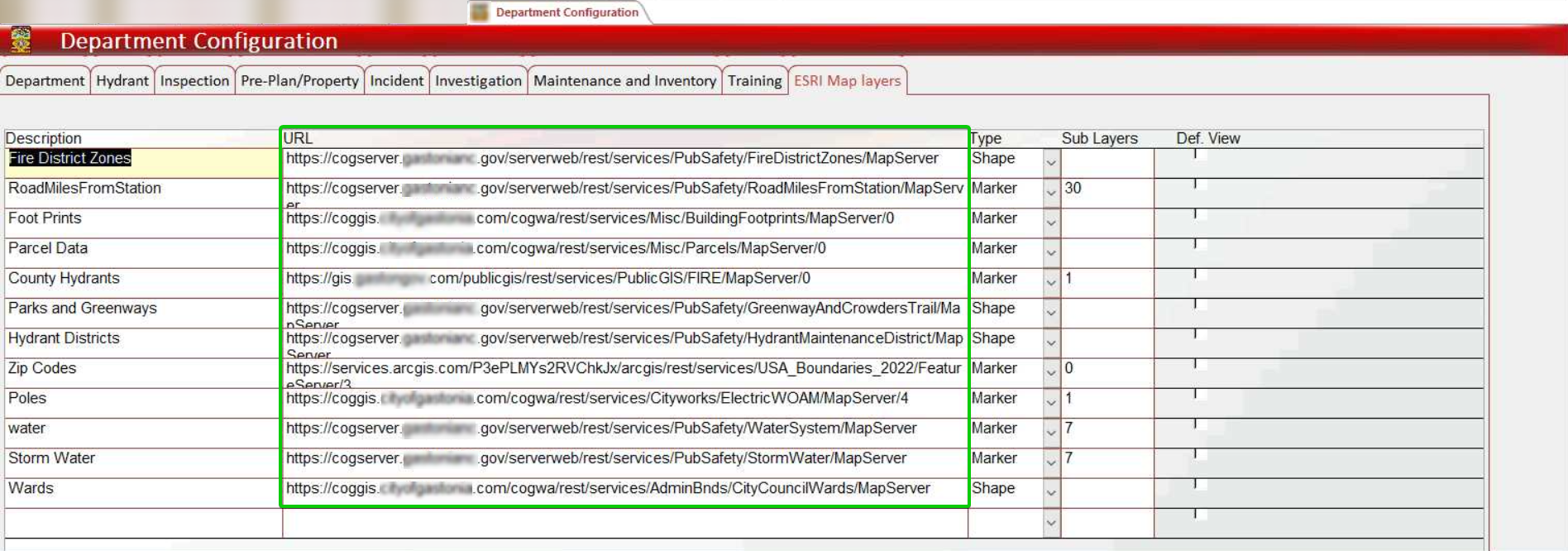The height and width of the screenshot is (551, 1568).
Task: Click the department crest icon in the red header
Action: tap(21, 40)
